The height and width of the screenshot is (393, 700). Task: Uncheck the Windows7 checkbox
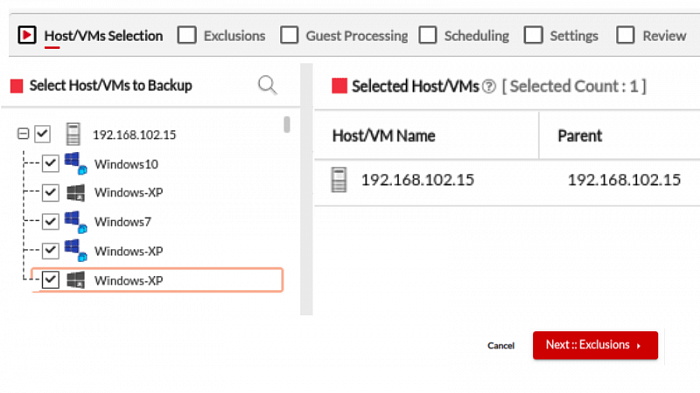coord(50,222)
